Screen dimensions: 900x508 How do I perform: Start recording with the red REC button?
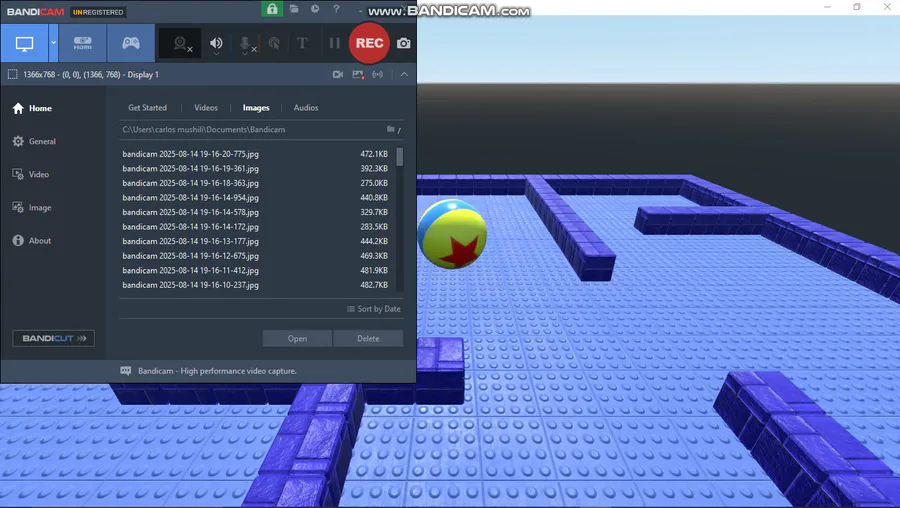pyautogui.click(x=369, y=43)
